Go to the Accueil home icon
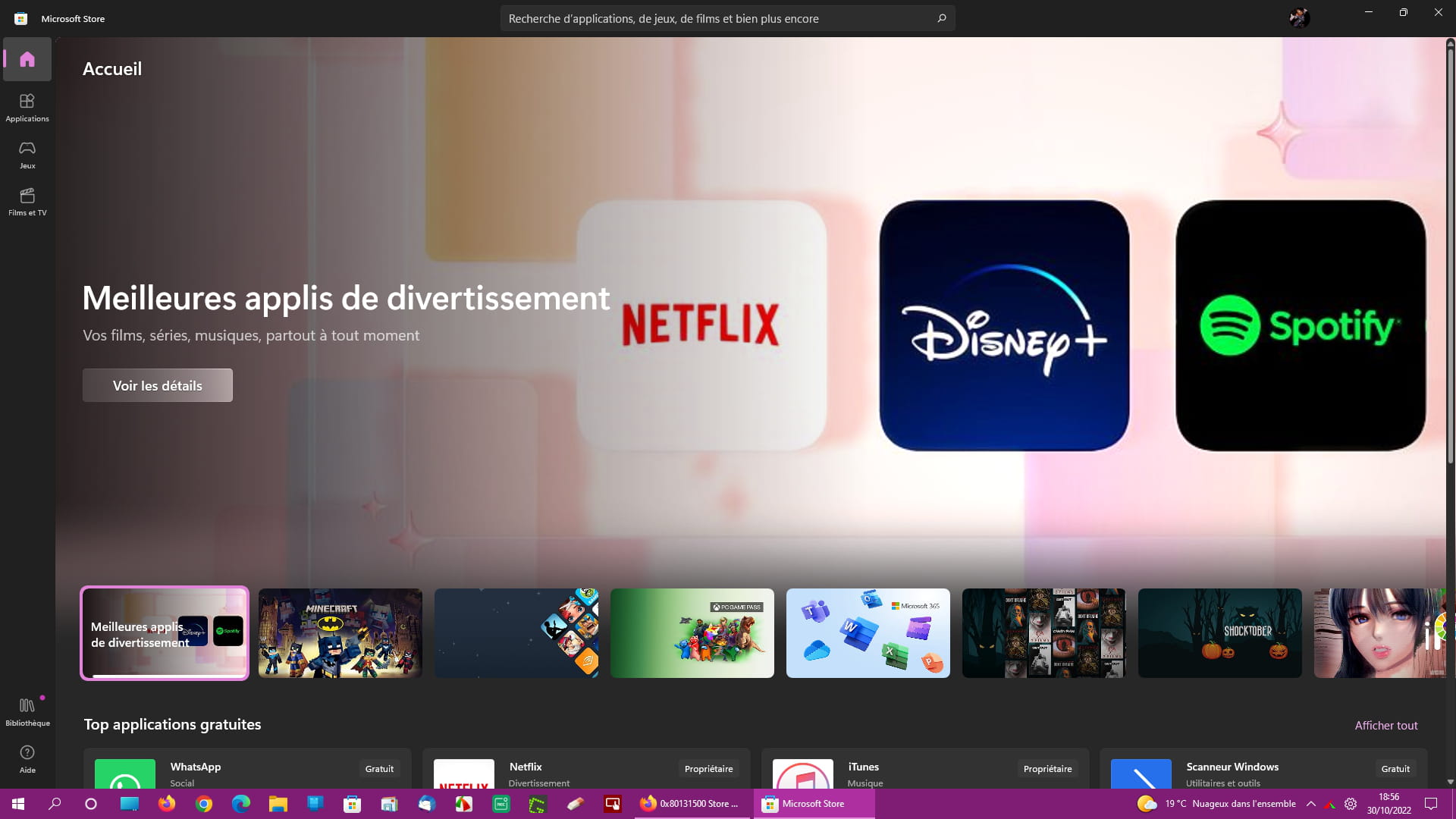This screenshot has width=1456, height=819. (27, 59)
